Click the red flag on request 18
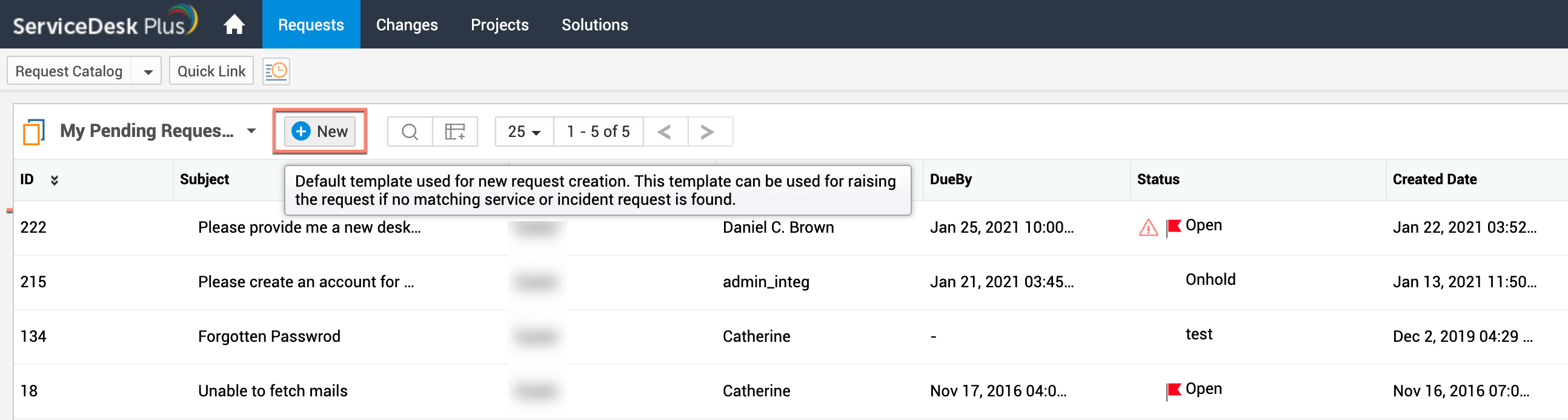This screenshot has width=1568, height=420. (x=1174, y=390)
